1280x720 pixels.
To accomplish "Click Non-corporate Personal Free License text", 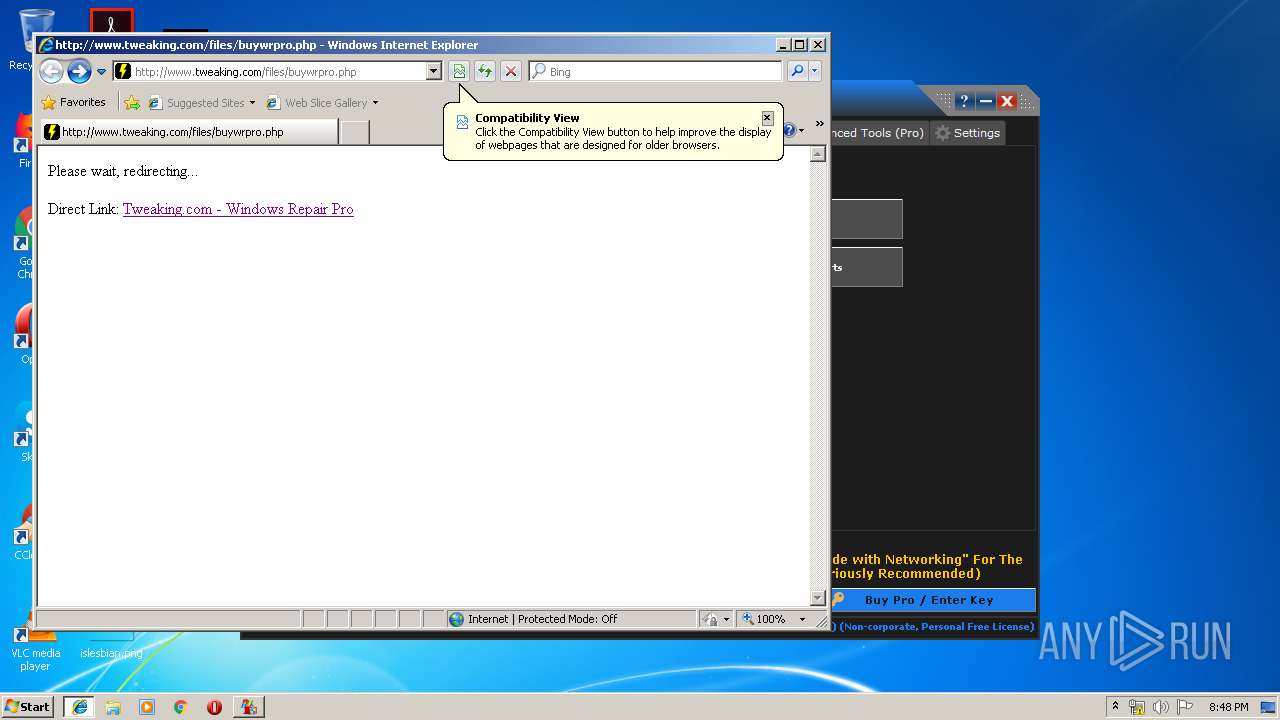I will point(936,627).
